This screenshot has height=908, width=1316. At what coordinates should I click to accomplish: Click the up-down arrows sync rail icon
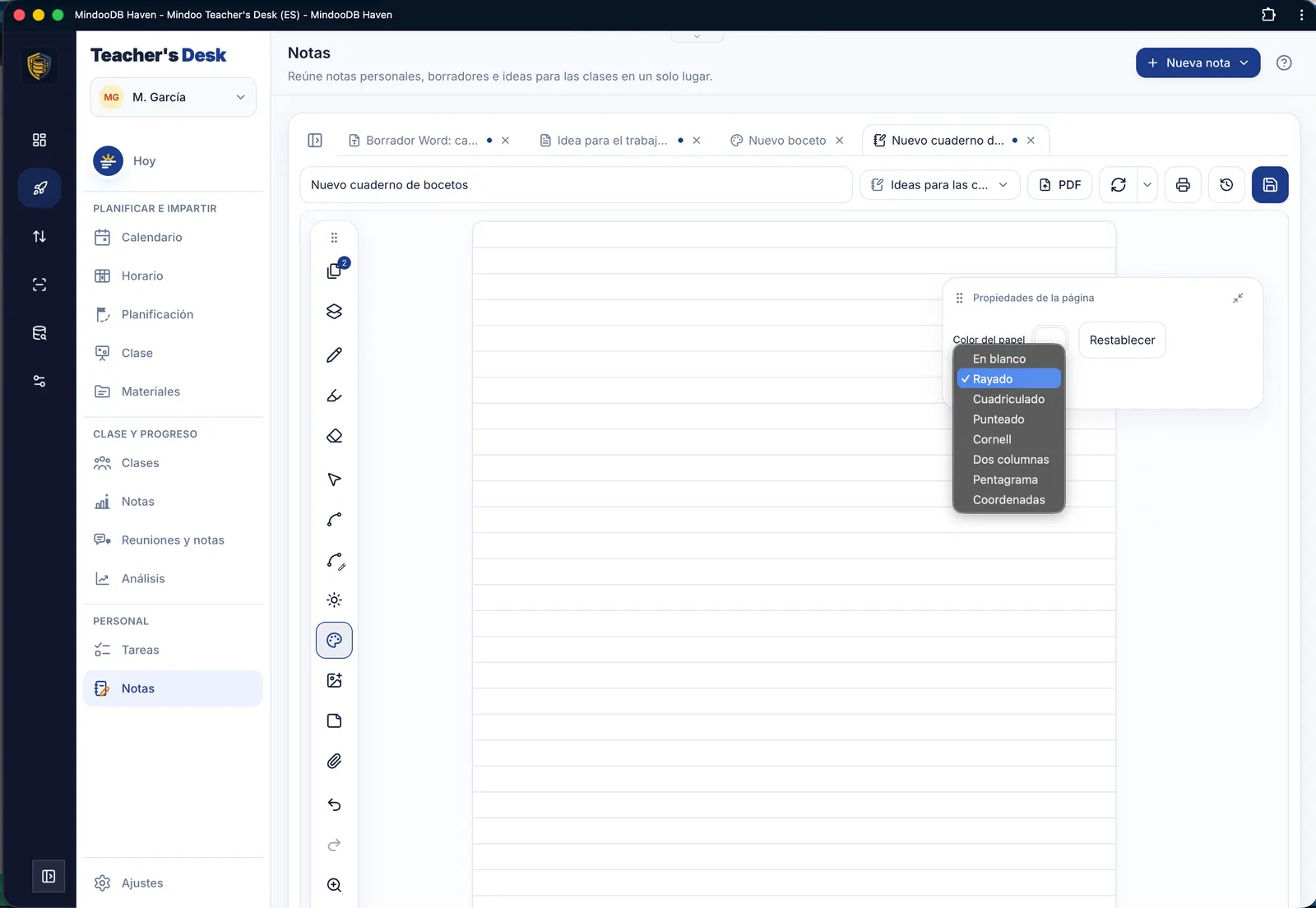click(x=39, y=237)
